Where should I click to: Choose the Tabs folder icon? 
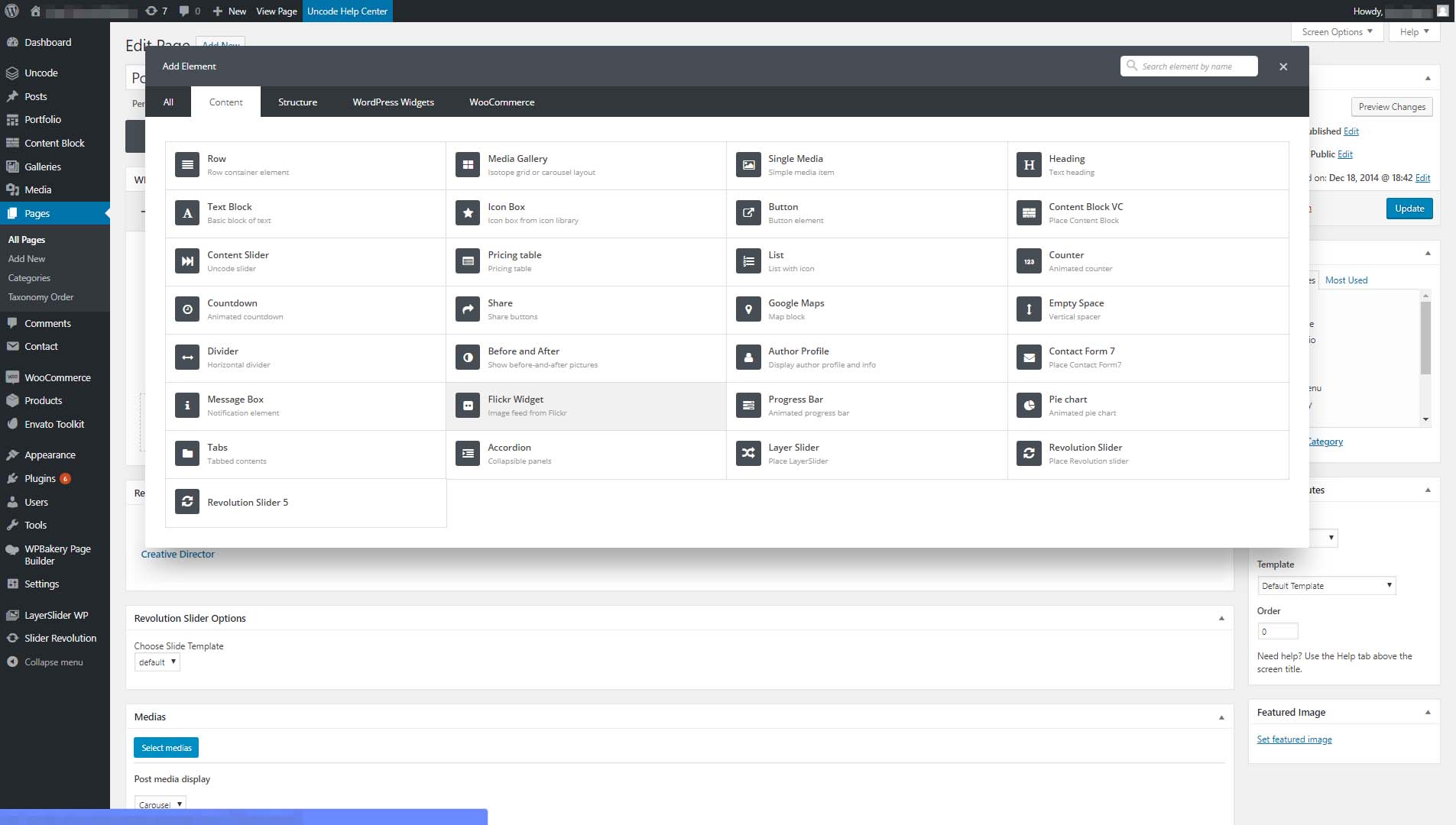tap(187, 454)
